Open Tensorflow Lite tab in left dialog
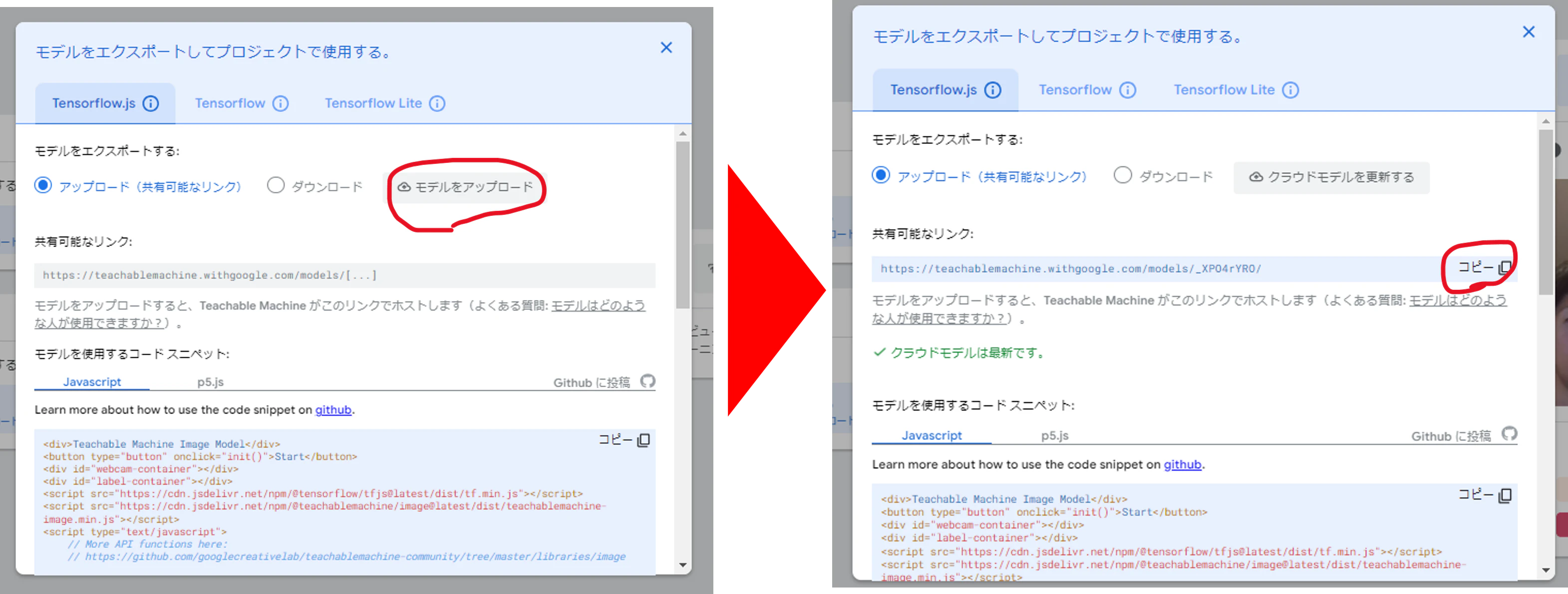The height and width of the screenshot is (594, 1568). [385, 103]
